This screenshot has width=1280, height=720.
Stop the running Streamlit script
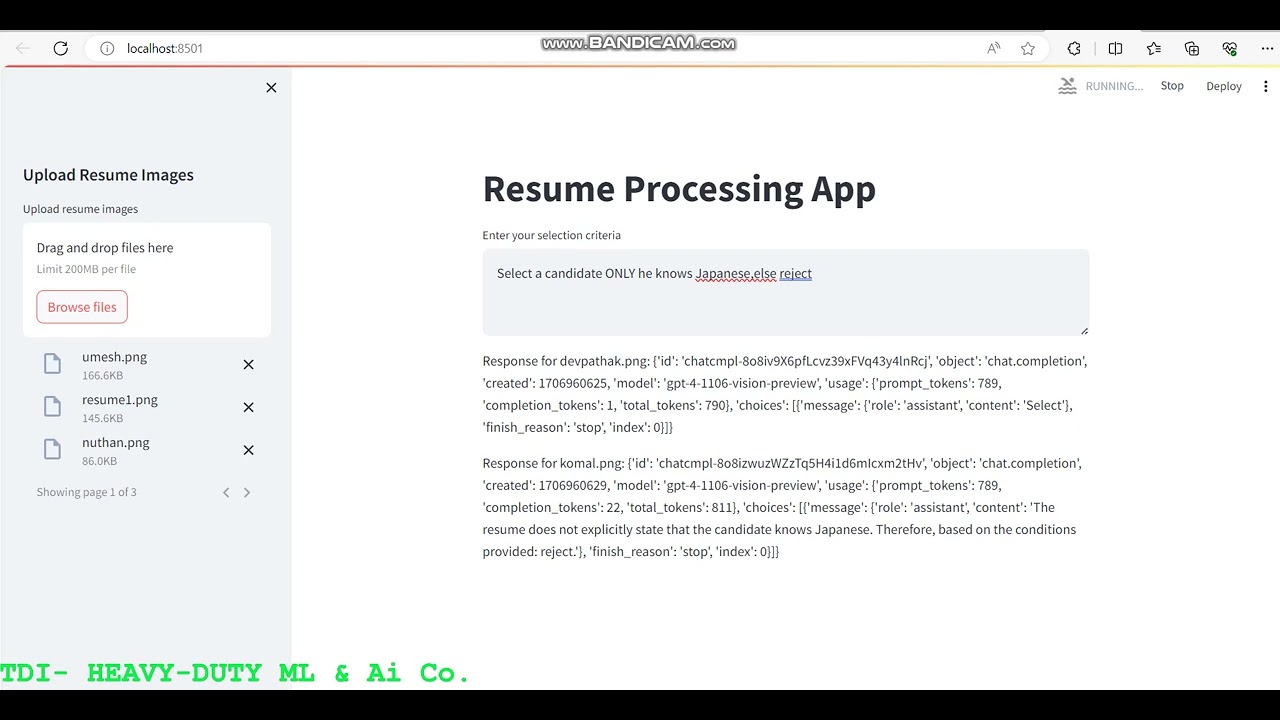click(x=1172, y=86)
